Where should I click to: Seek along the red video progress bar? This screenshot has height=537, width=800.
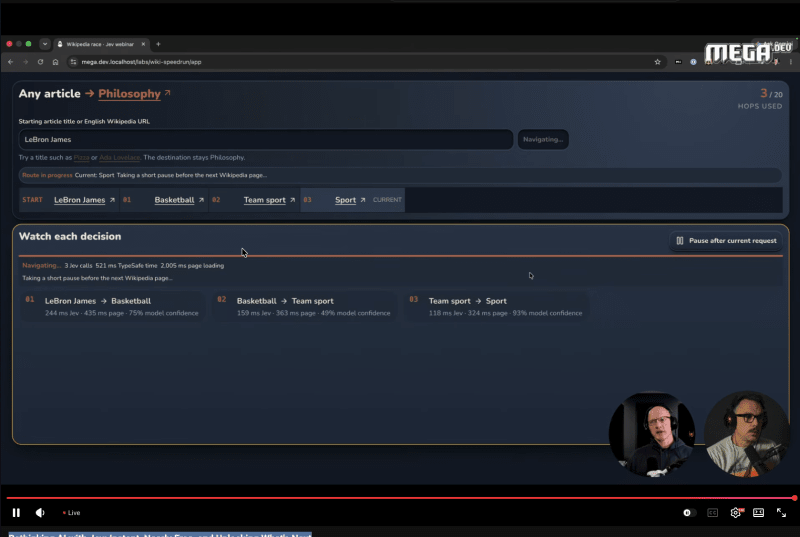[400, 498]
